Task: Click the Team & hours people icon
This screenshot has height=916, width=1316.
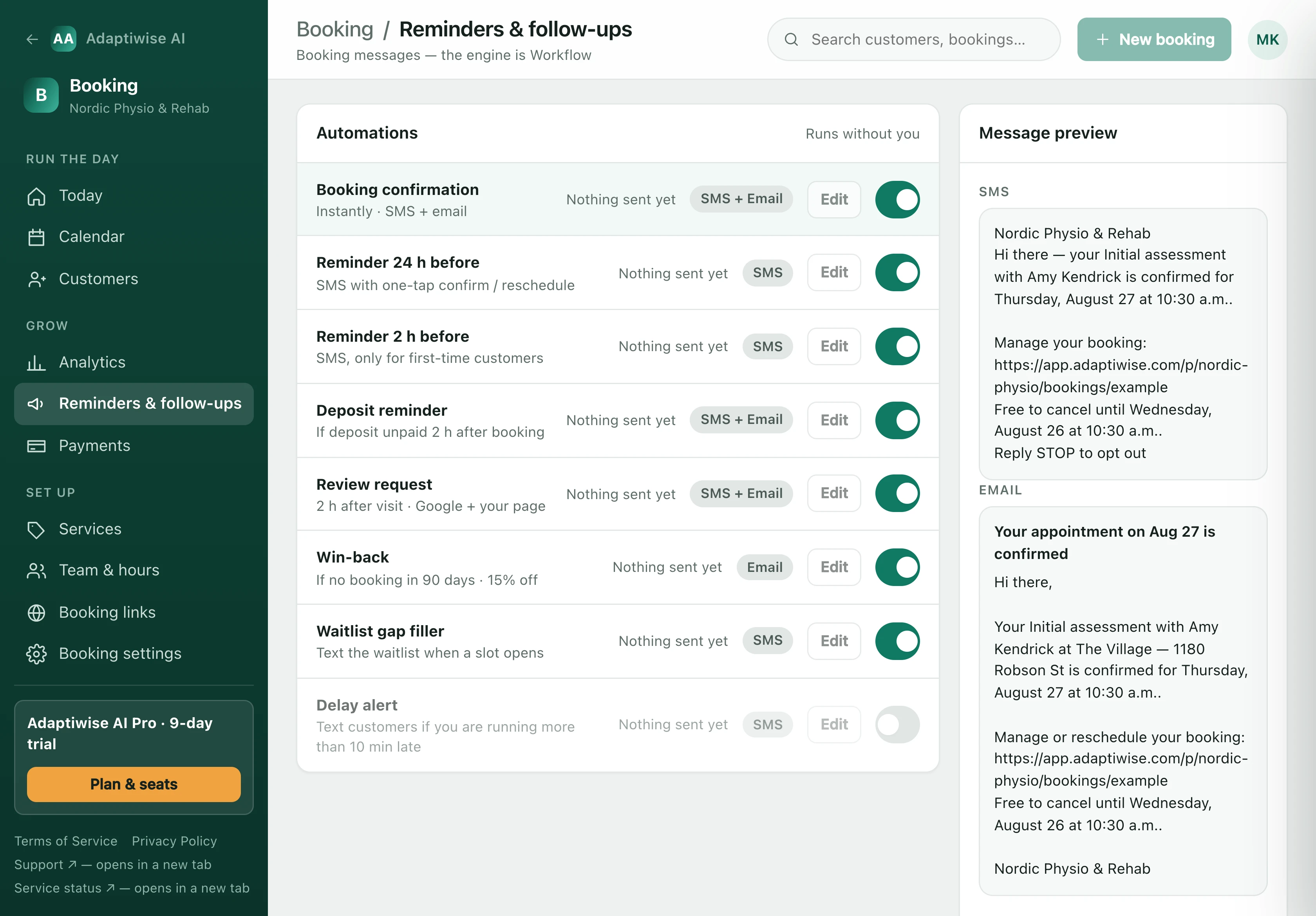Action: tap(36, 571)
